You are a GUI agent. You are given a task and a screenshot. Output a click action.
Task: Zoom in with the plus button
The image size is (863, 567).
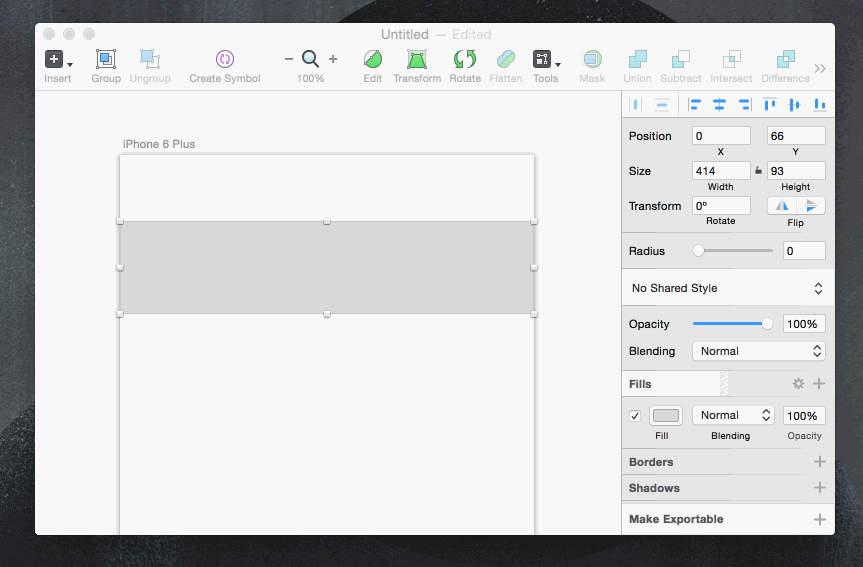pyautogui.click(x=332, y=59)
